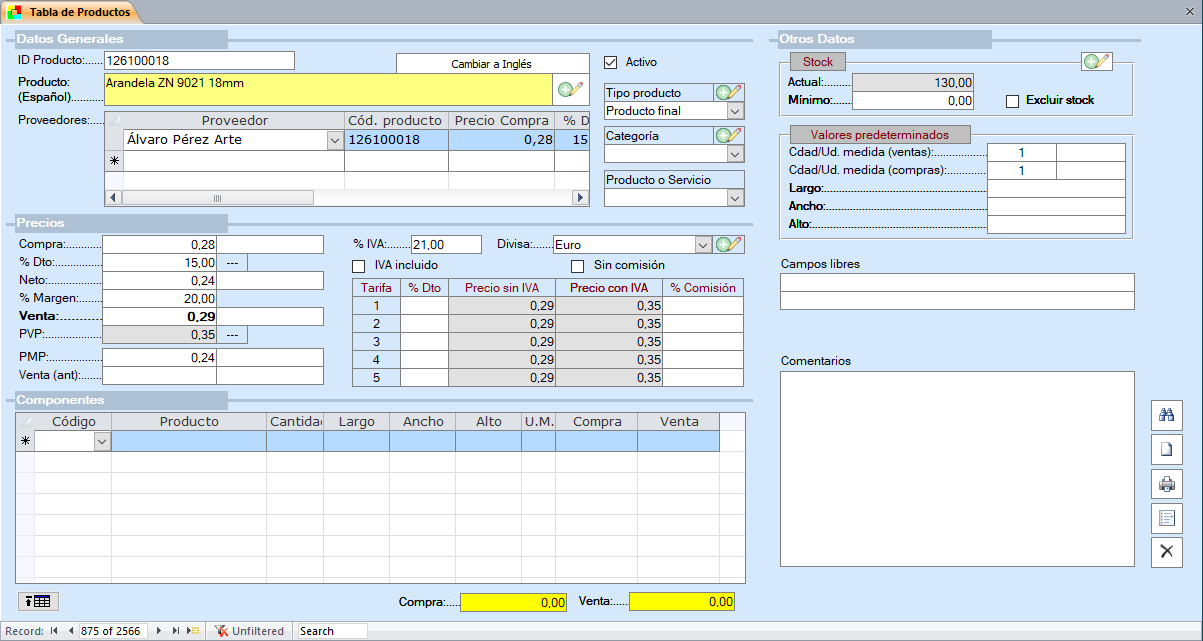Viewport: 1203px width, 641px height.
Task: Click the table import icon below Componentes
Action: (x=38, y=601)
